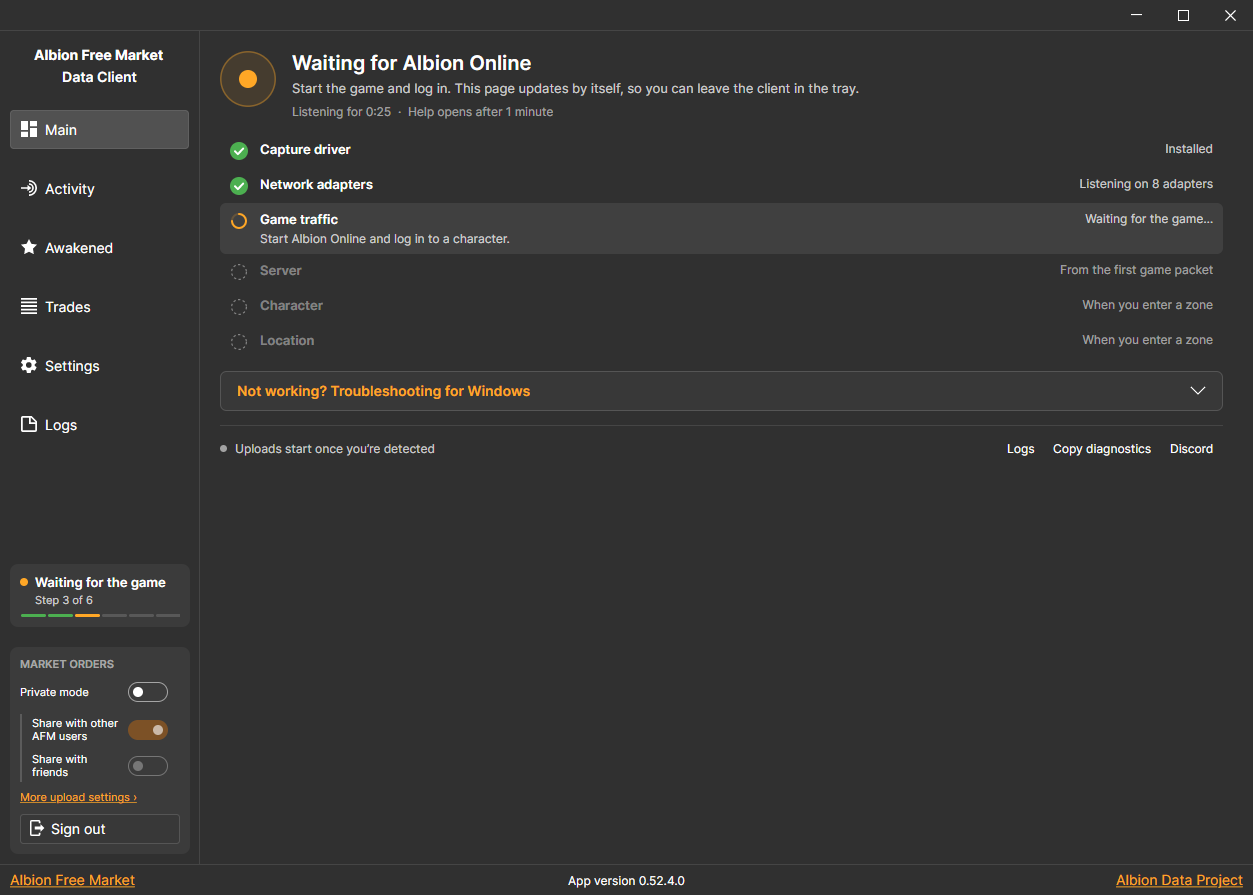Maximize the window
1253x895 pixels.
1183,15
